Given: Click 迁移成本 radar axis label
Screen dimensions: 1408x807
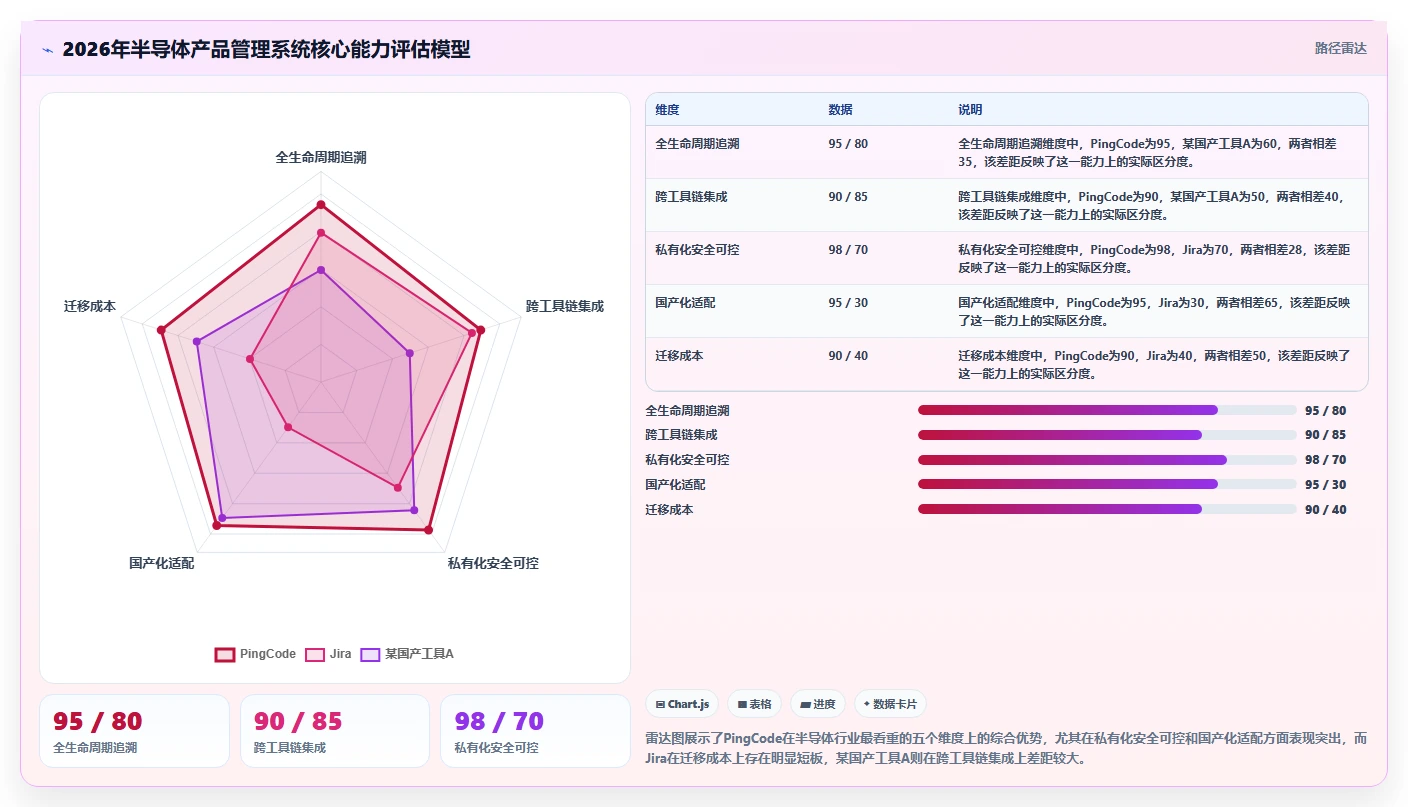Looking at the screenshot, I should tap(90, 306).
